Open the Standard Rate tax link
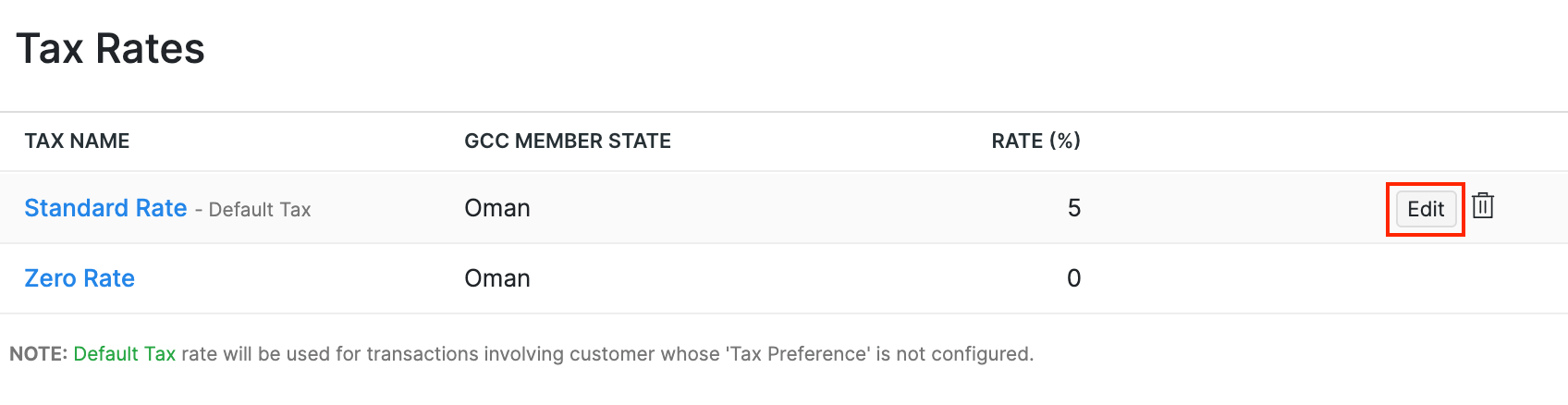Image resolution: width=1568 pixels, height=405 pixels. click(x=105, y=208)
